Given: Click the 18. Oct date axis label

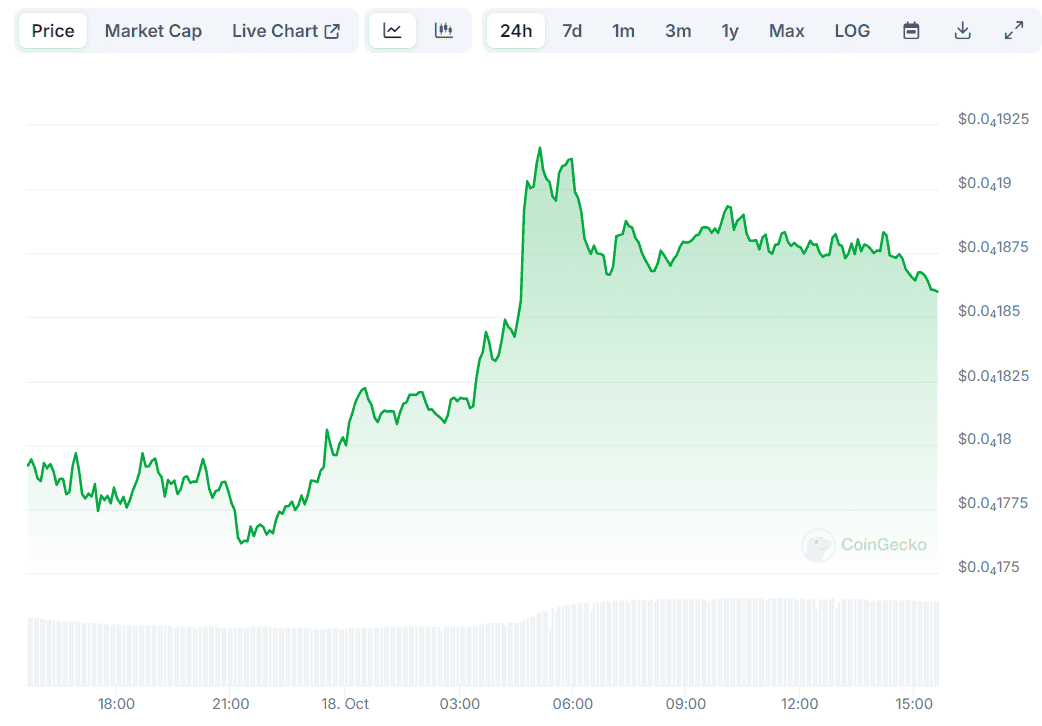Looking at the screenshot, I should (344, 704).
